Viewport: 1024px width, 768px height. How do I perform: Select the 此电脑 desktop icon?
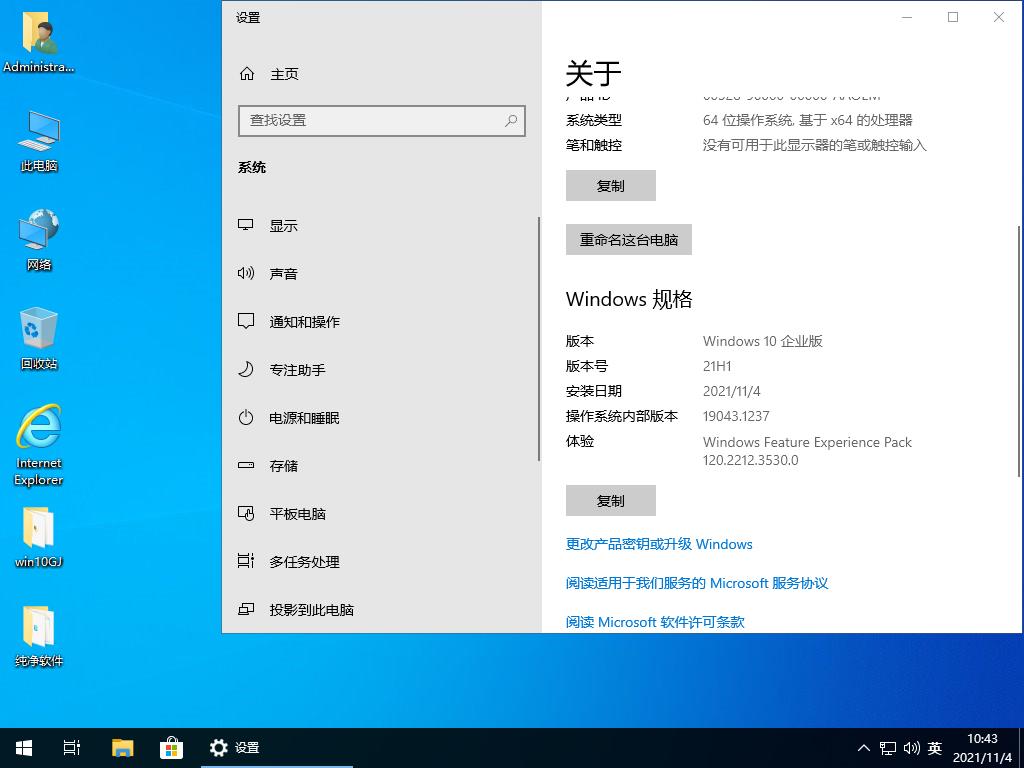(39, 141)
